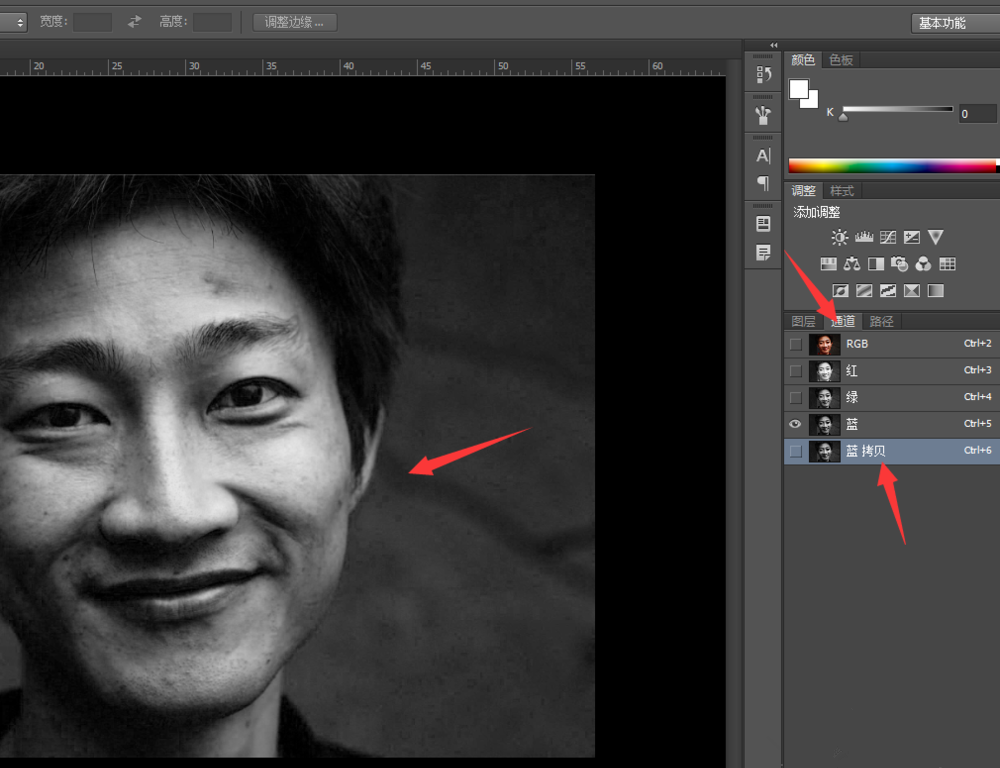Toggle visibility of 蓝 拷贝 channel

click(795, 452)
